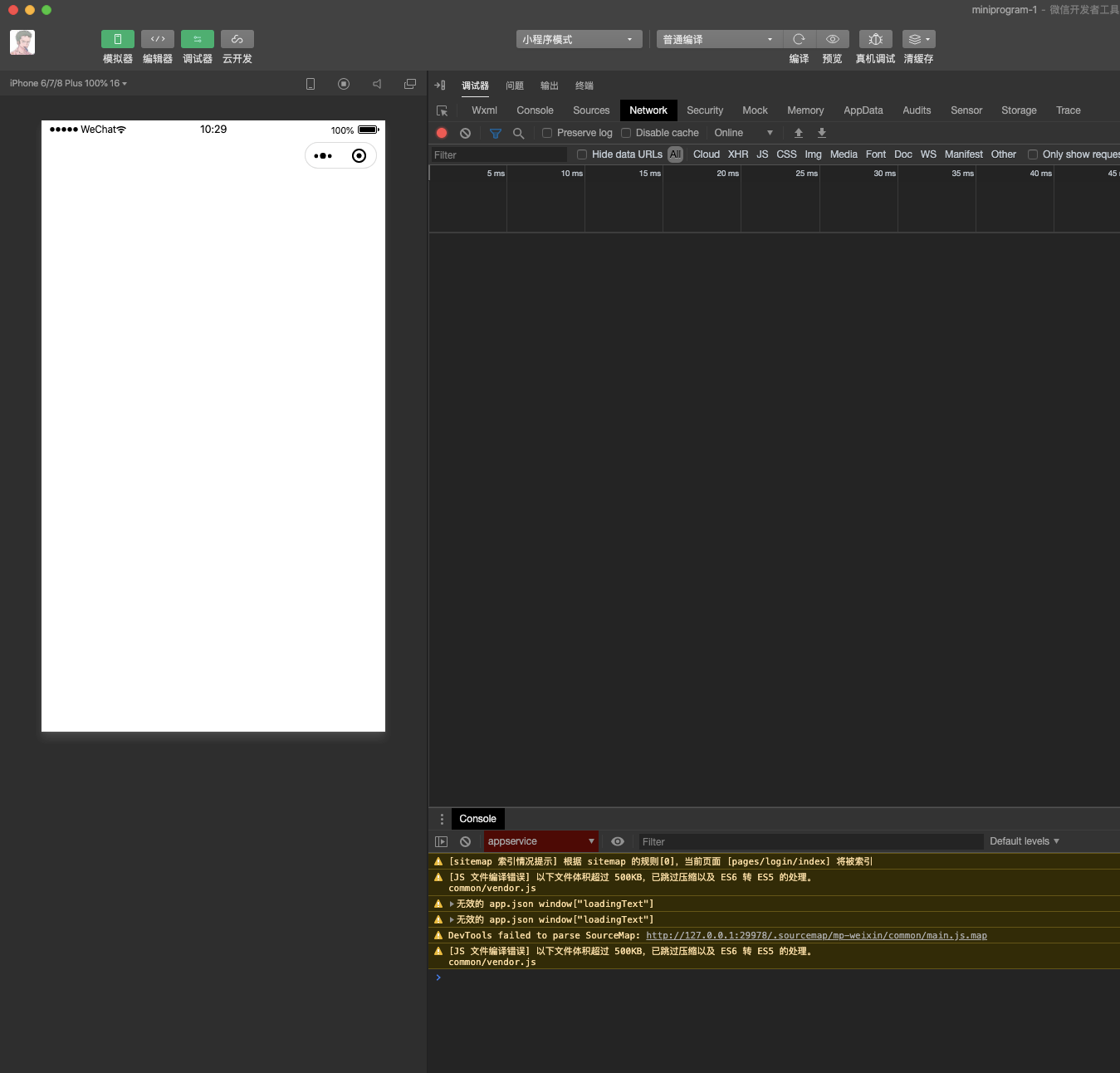Open console drawer three-dot menu

442,819
